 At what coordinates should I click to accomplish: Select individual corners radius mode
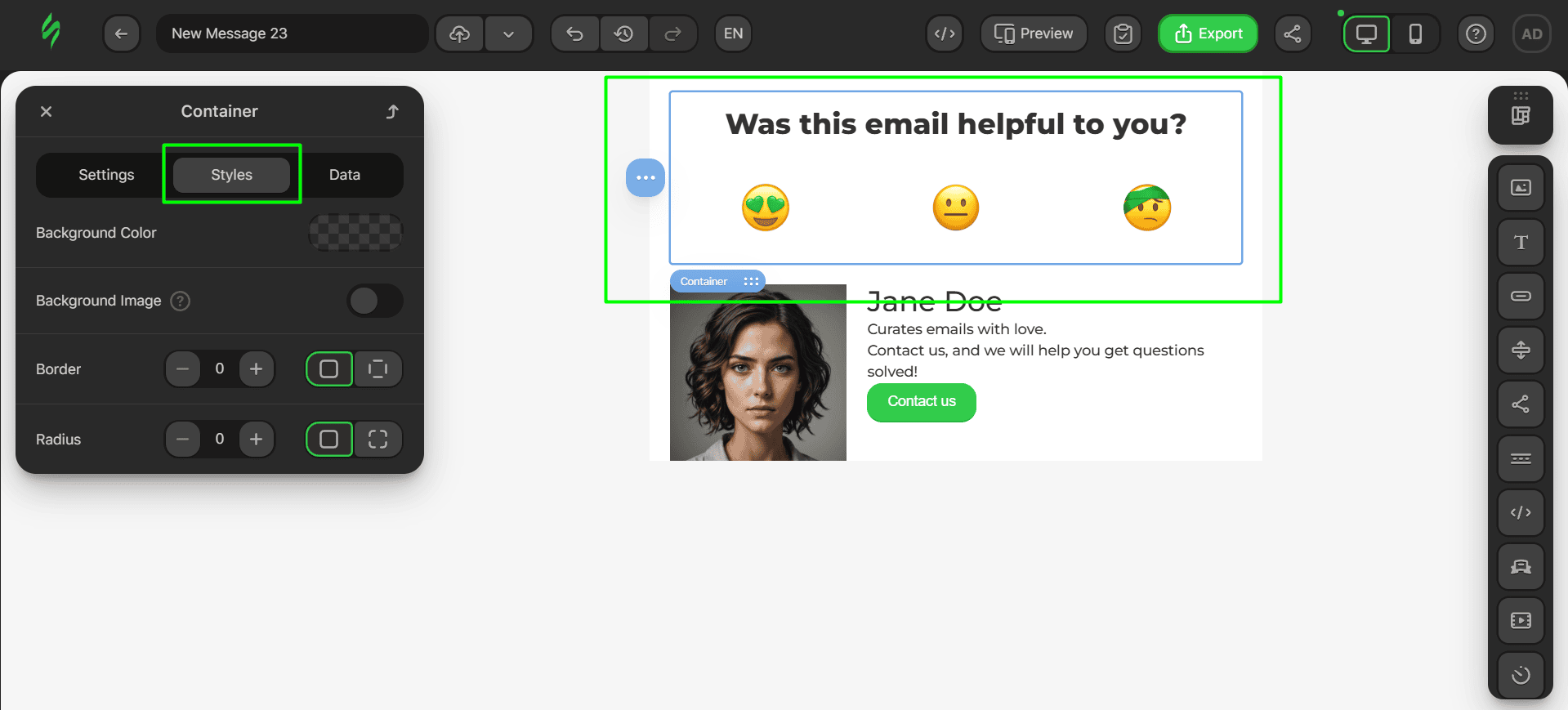377,440
